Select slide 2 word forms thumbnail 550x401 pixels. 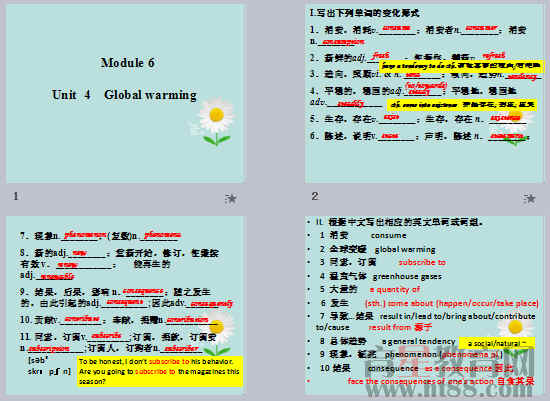[424, 93]
